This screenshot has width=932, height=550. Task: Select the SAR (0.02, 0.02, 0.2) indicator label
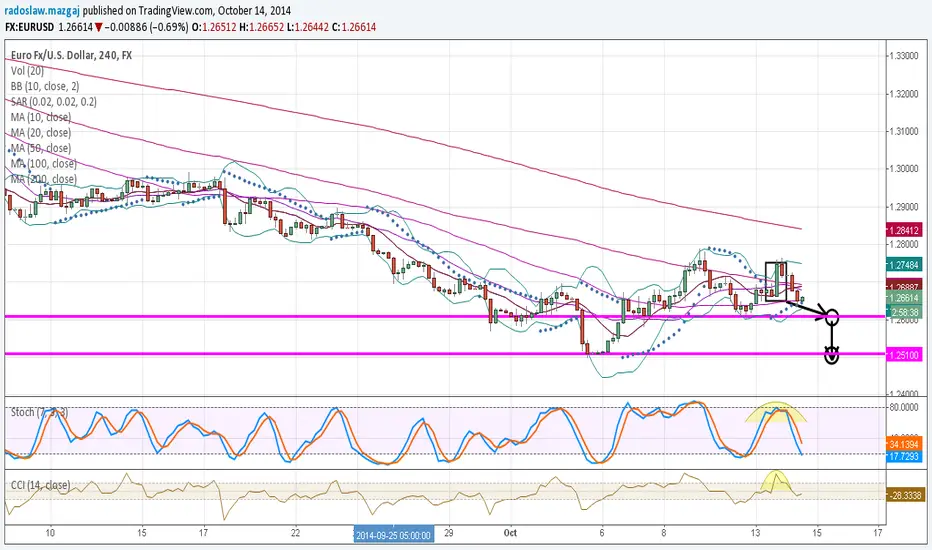pos(53,102)
